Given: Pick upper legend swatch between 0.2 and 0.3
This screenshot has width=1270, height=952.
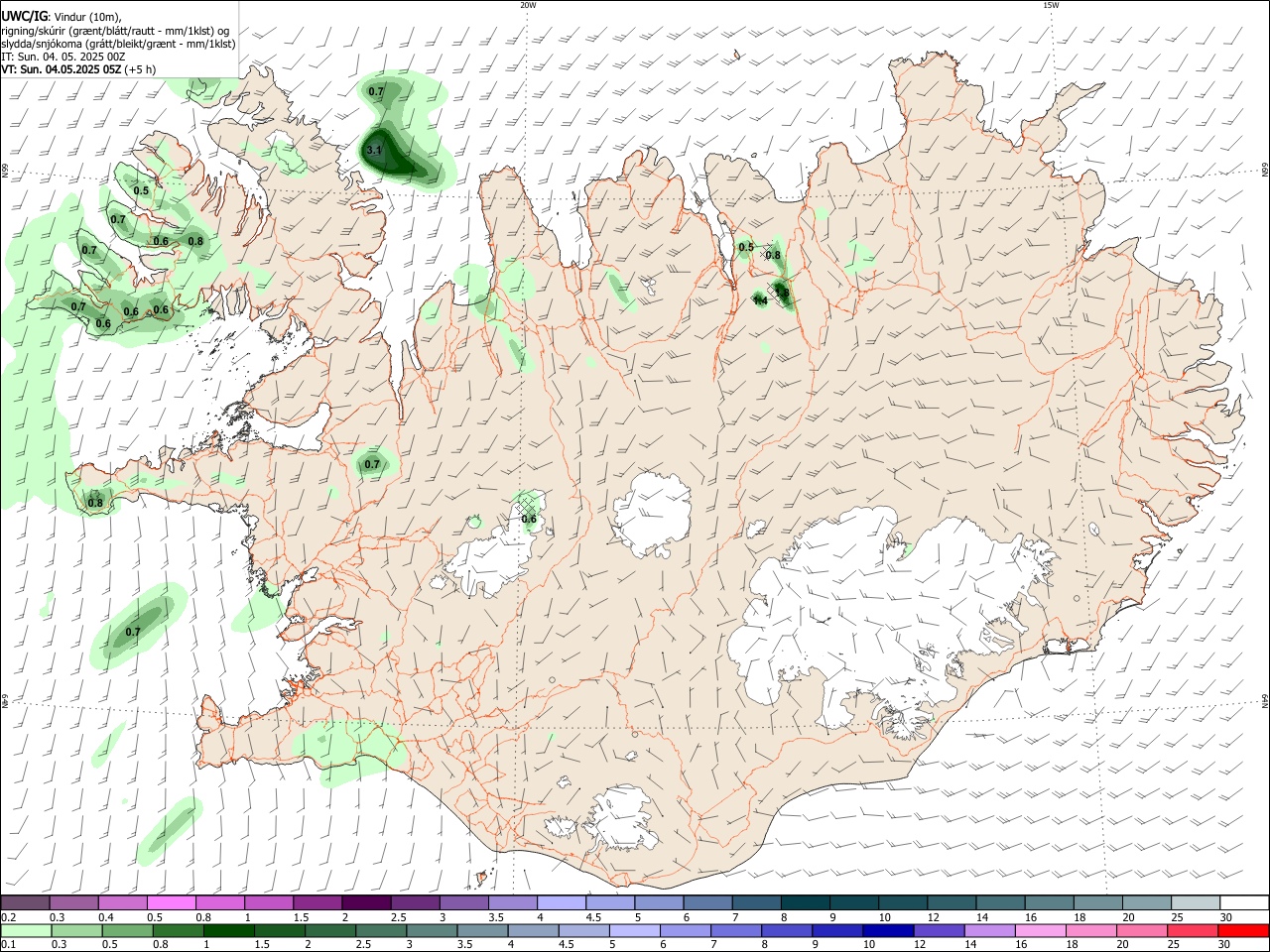Looking at the screenshot, I should pos(25,902).
